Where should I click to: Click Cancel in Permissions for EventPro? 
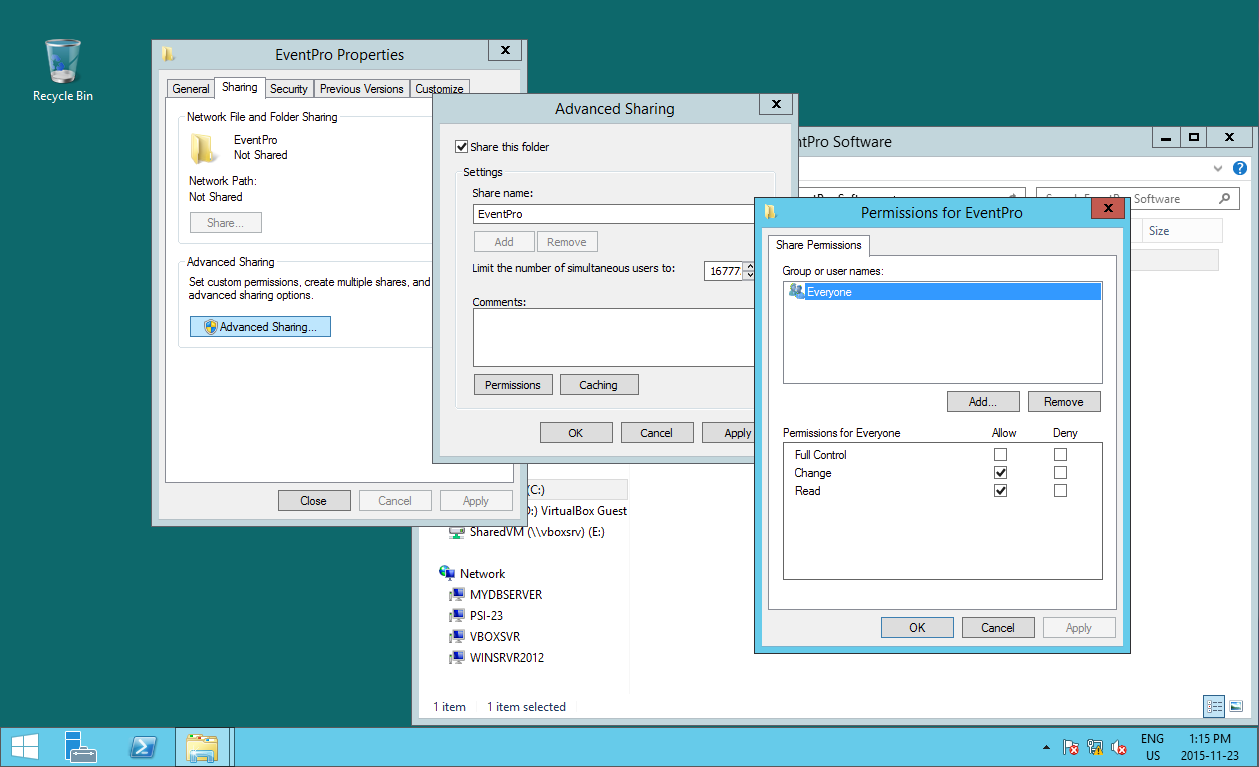click(998, 628)
